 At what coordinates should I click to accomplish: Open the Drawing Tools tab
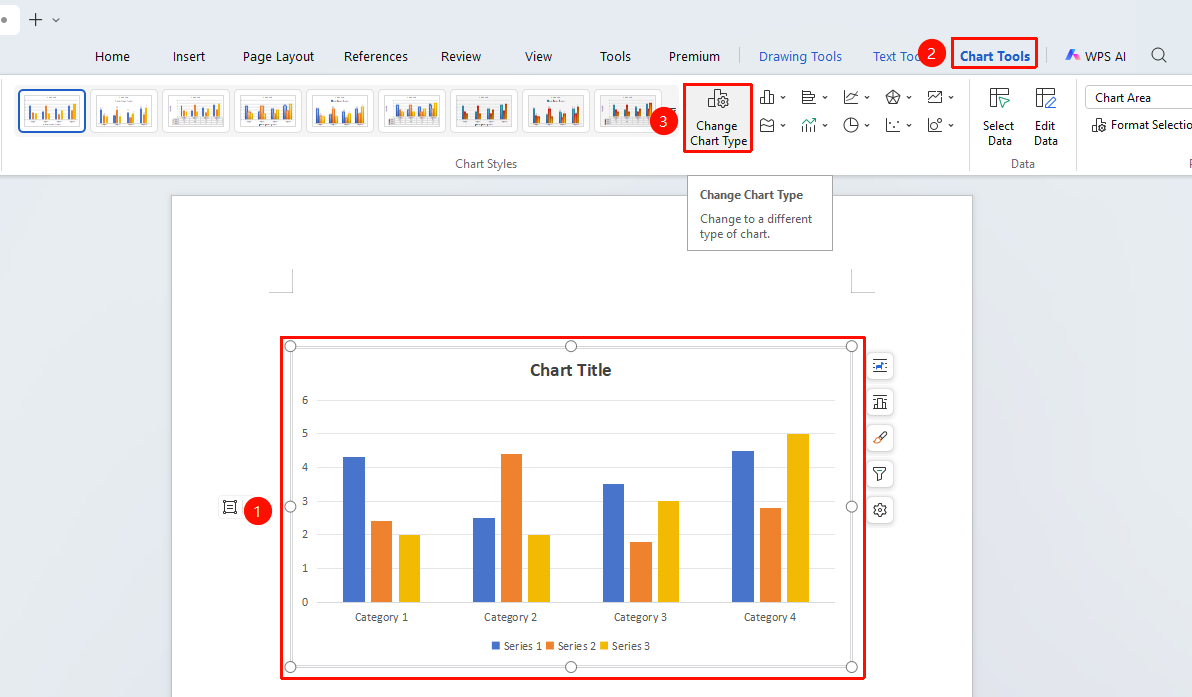point(800,56)
